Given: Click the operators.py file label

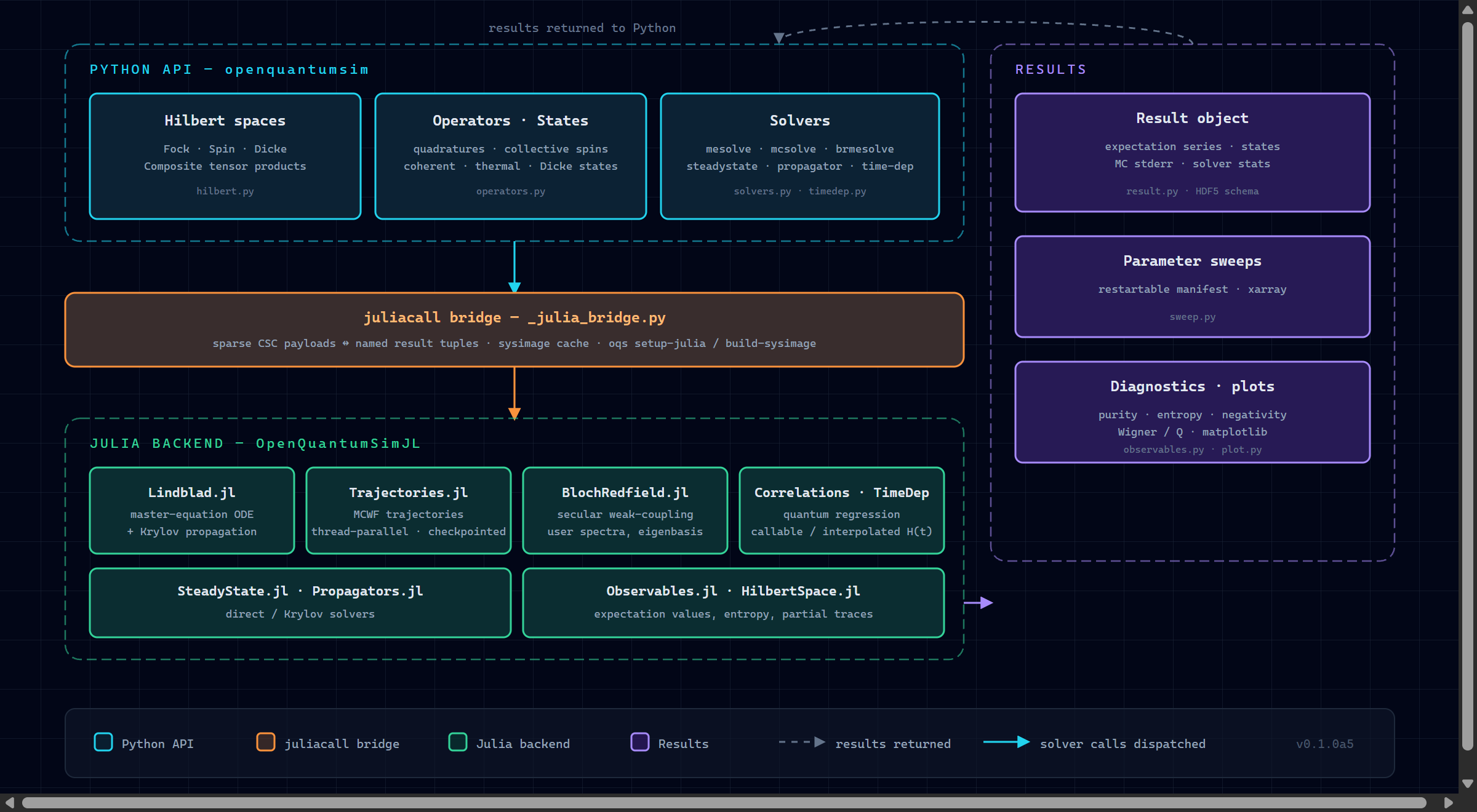Looking at the screenshot, I should 511,191.
